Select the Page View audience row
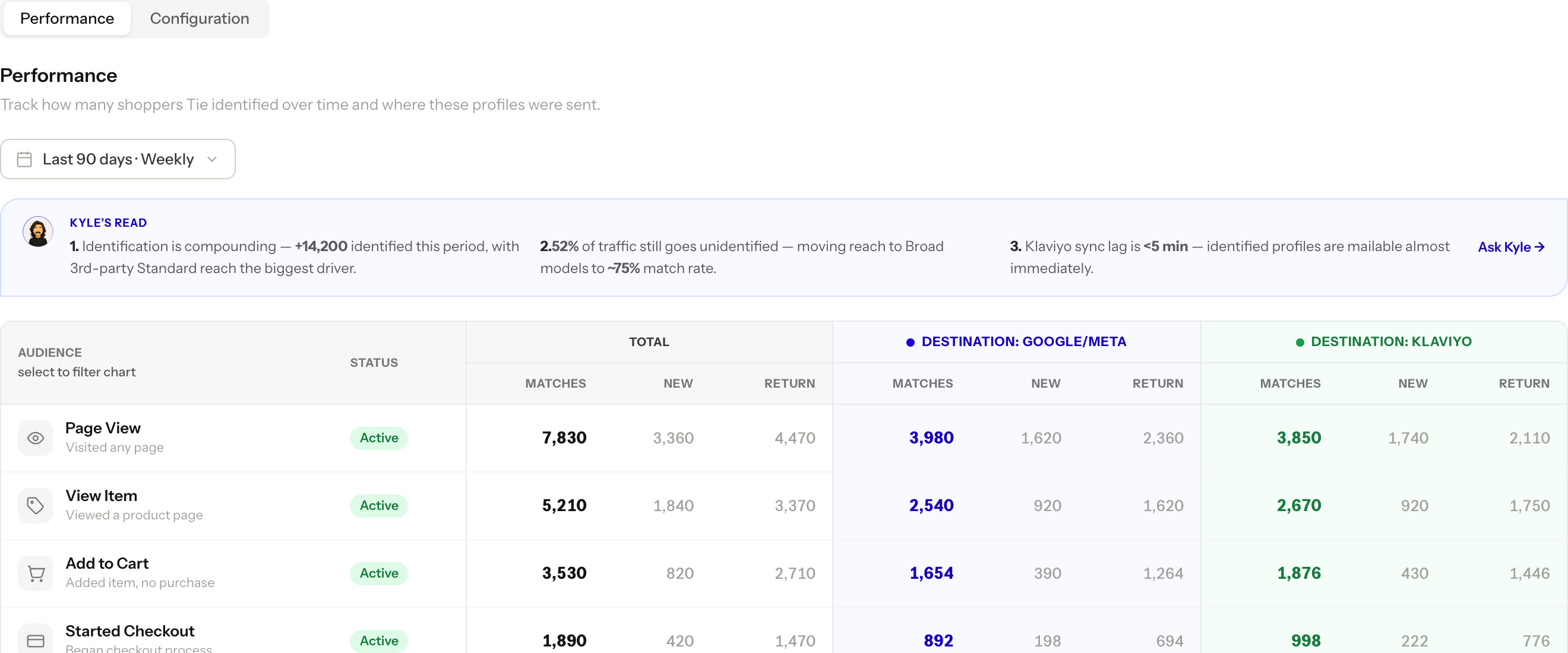1568x653 pixels. 784,438
